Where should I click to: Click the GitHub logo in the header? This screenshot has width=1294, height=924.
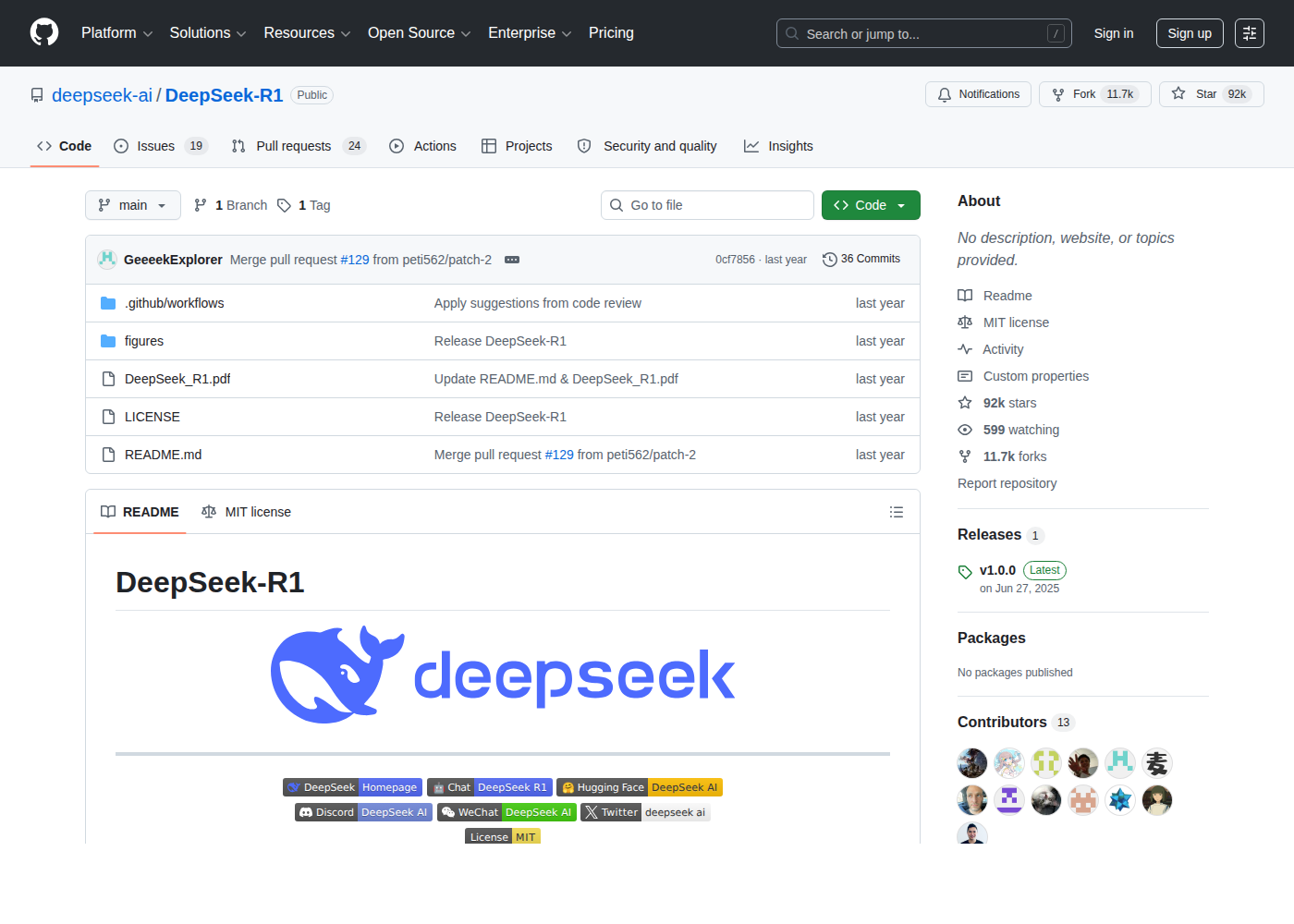(44, 32)
